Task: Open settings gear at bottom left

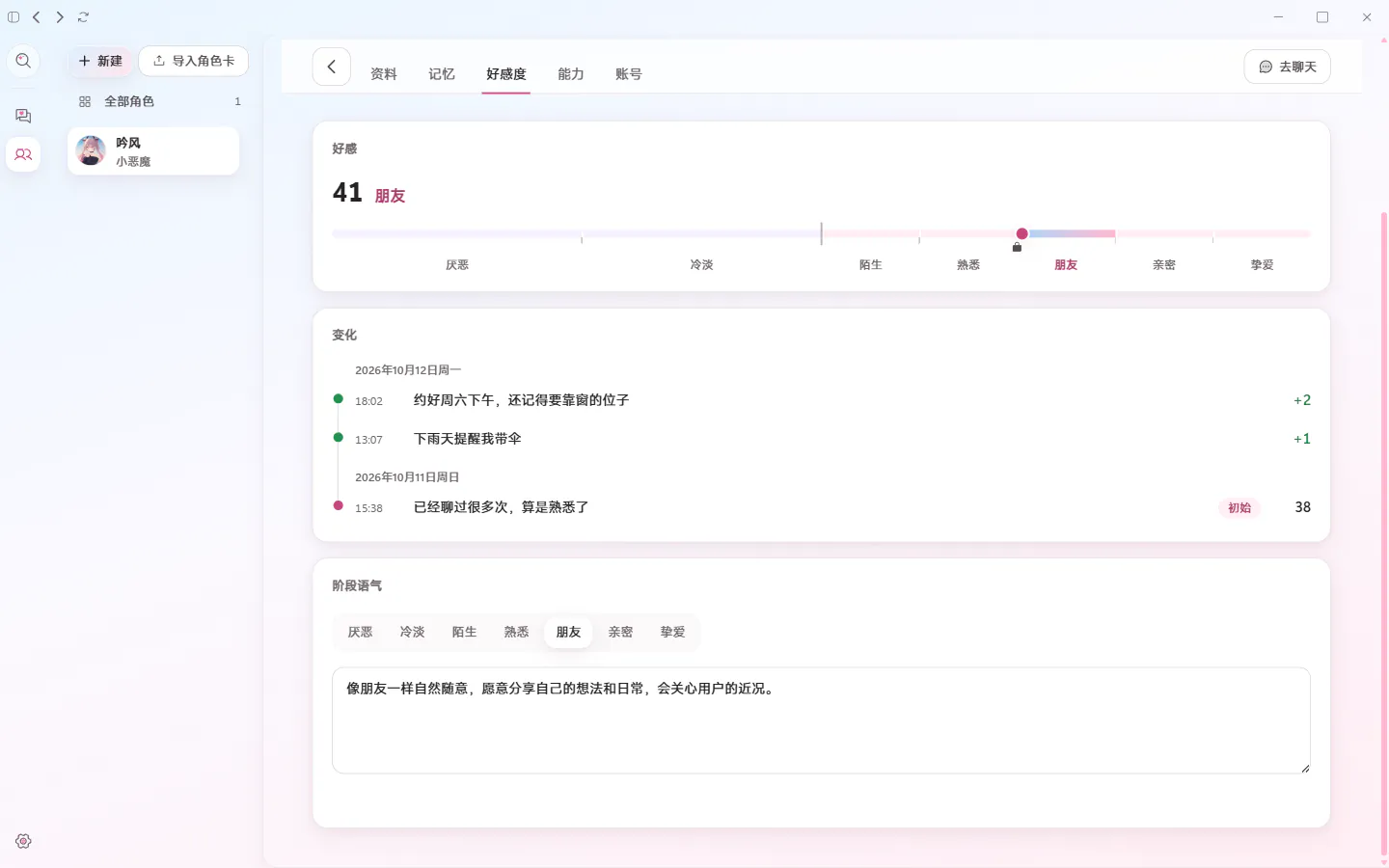Action: click(x=23, y=841)
